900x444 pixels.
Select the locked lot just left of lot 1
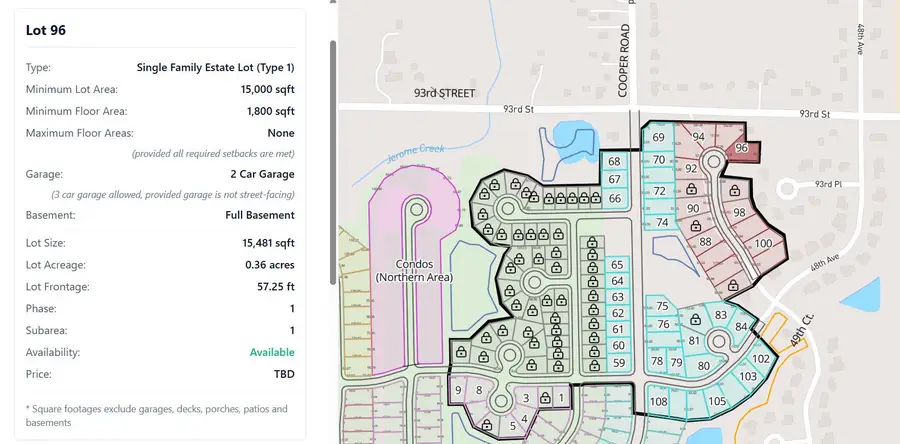coord(544,397)
